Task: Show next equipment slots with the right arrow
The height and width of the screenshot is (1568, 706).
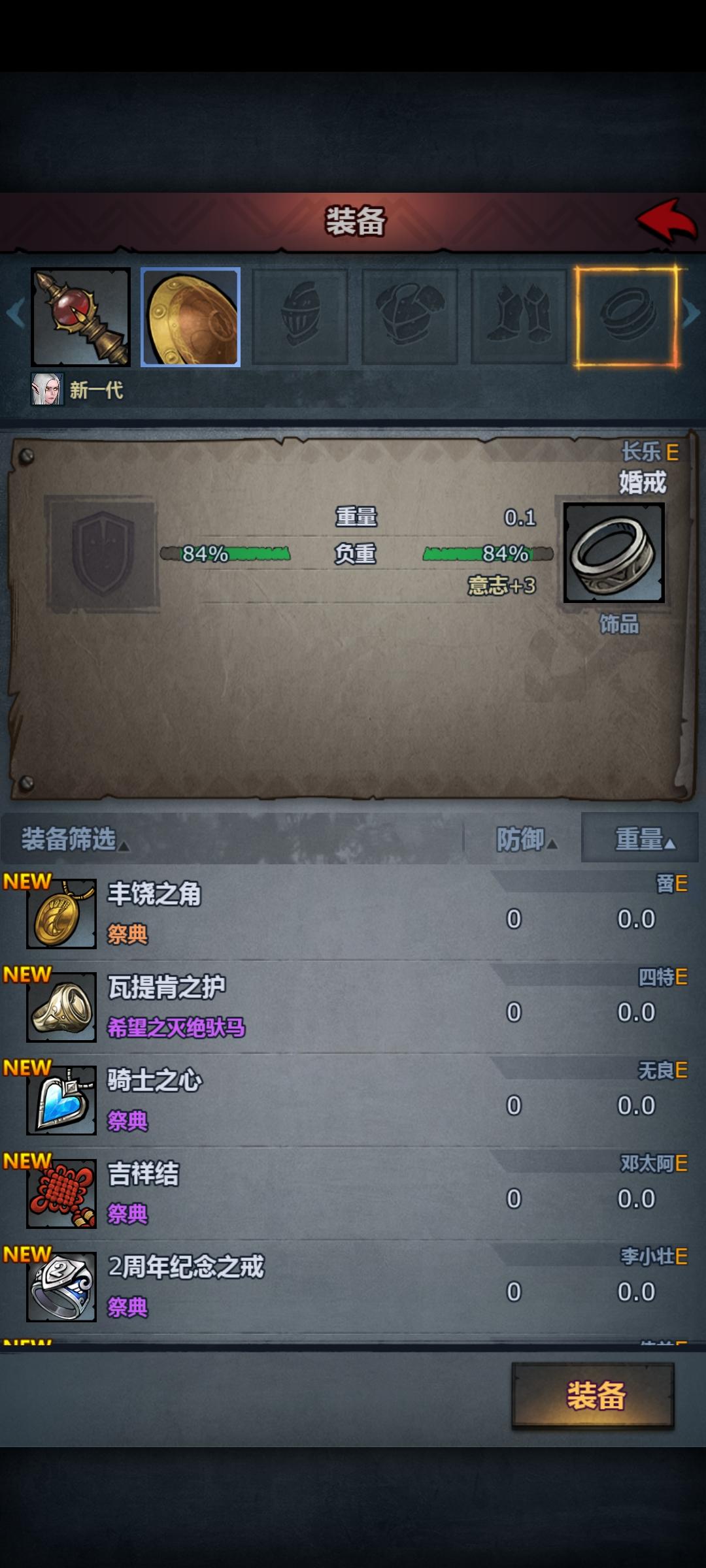Action: click(692, 314)
